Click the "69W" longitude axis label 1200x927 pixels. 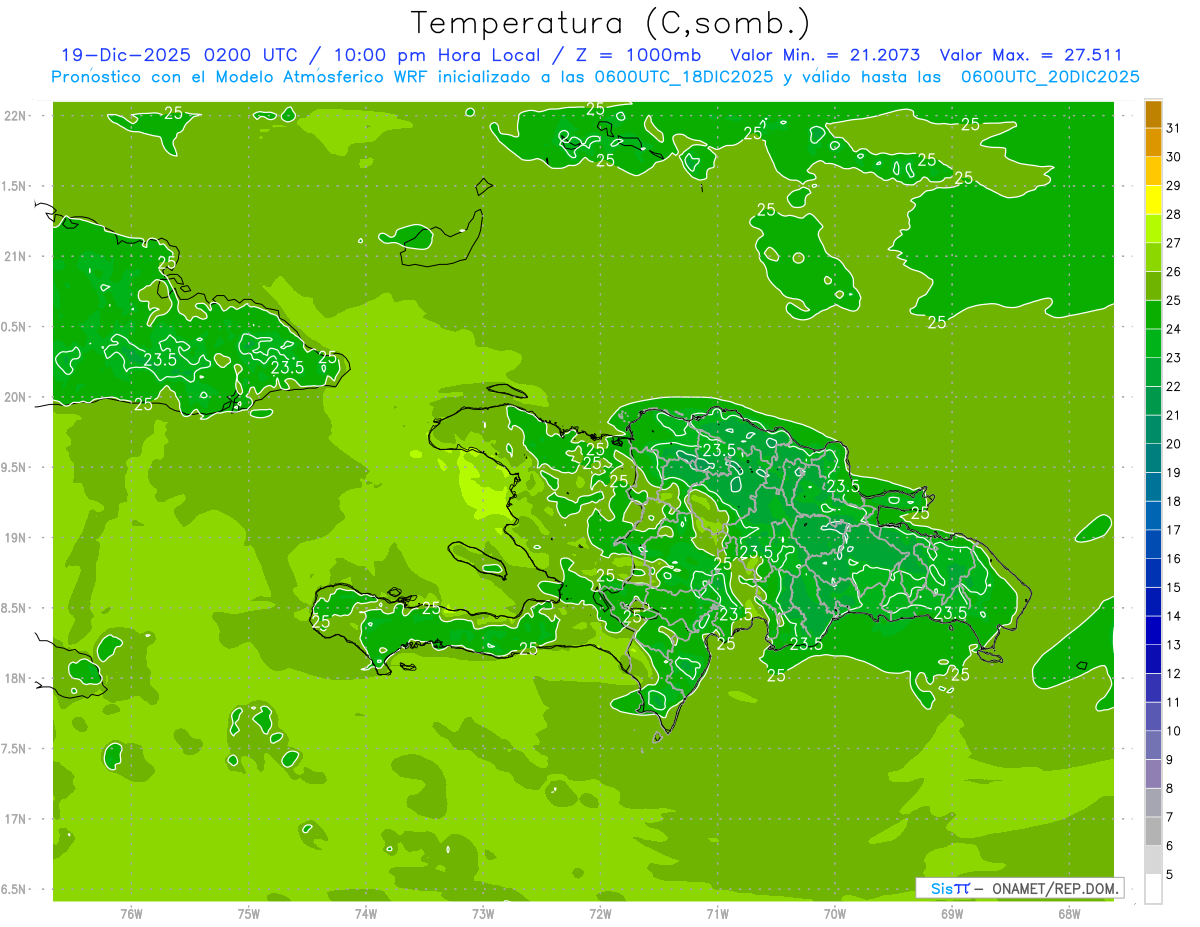(x=952, y=913)
